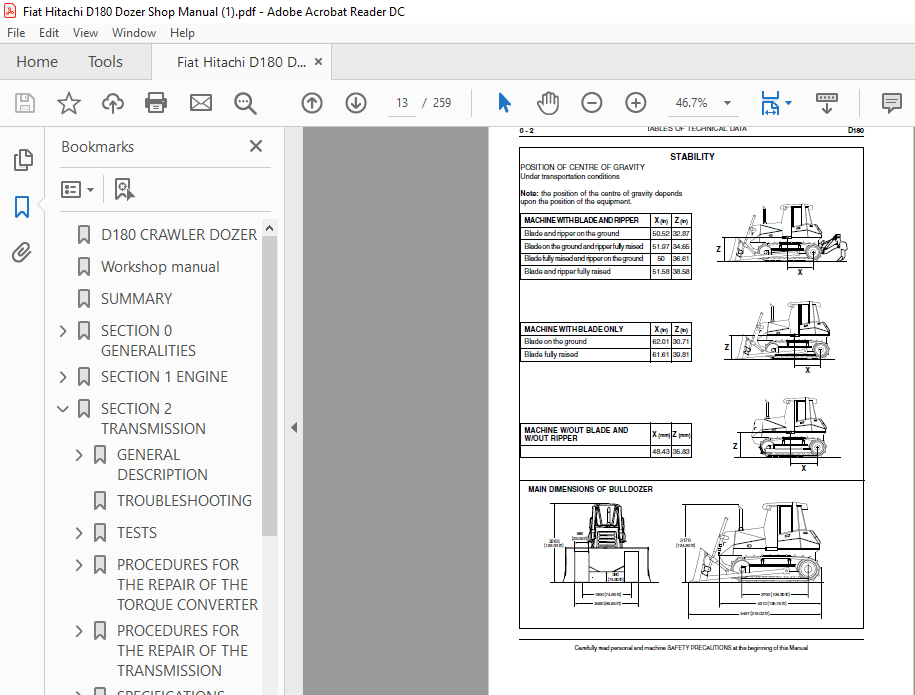Click the Save file icon

(x=25, y=103)
